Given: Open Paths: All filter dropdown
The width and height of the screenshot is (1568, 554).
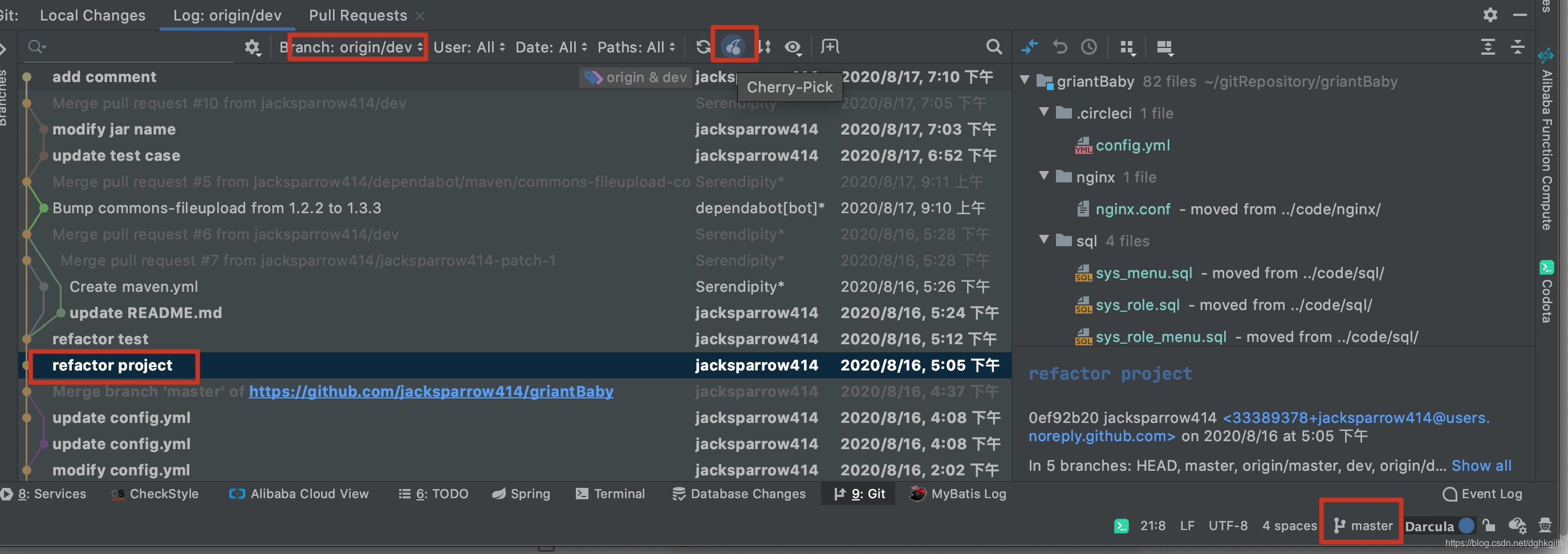Looking at the screenshot, I should click(x=636, y=47).
